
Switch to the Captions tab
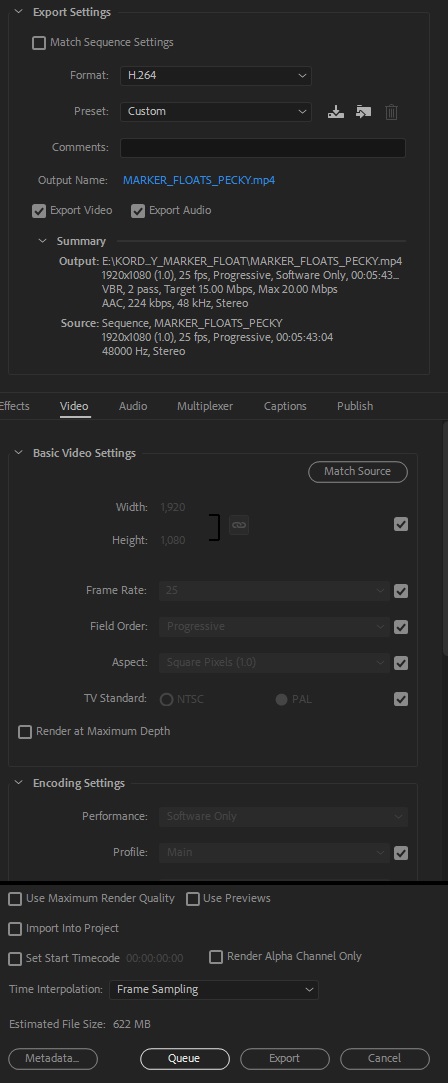(x=285, y=406)
